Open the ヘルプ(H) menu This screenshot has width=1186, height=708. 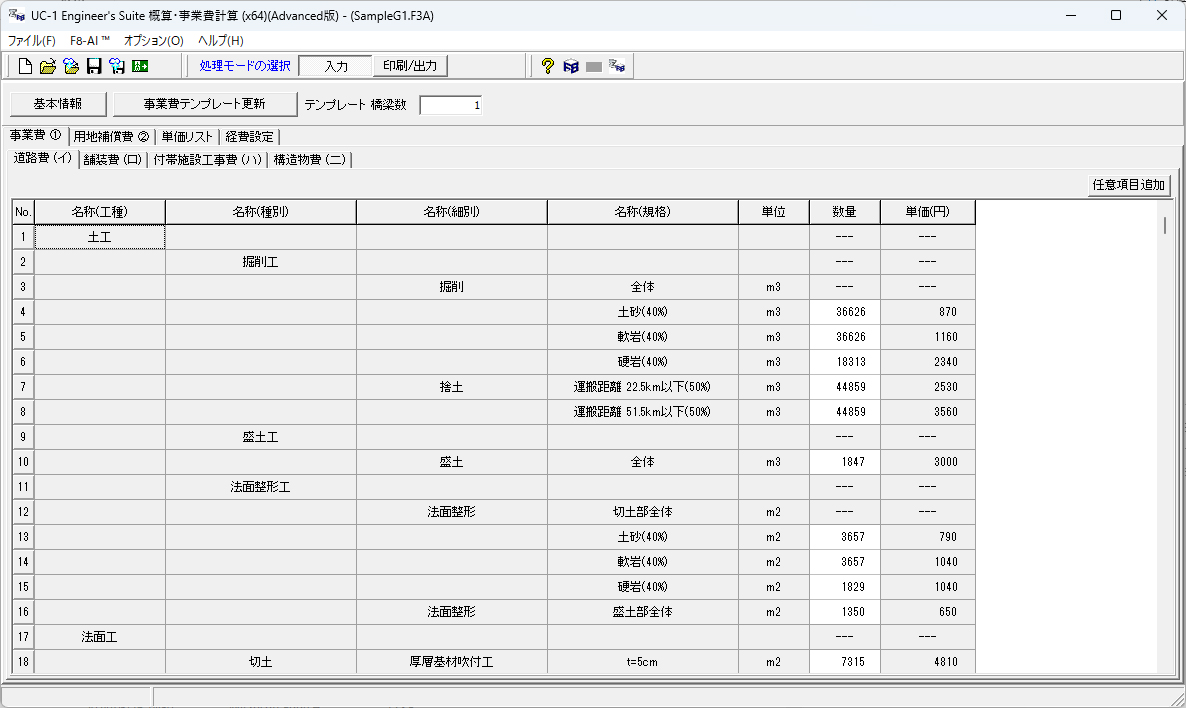pos(220,41)
